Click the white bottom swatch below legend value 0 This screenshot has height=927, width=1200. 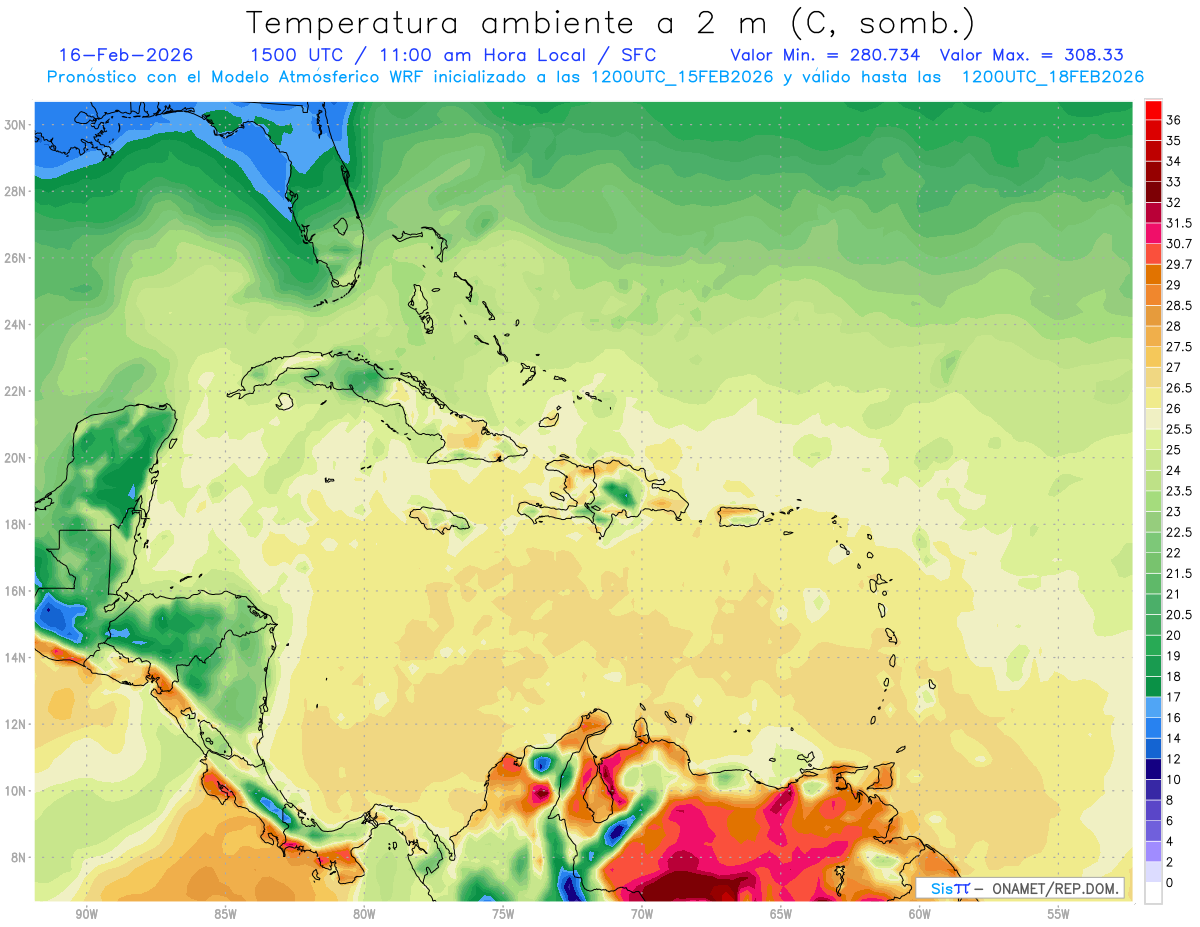pyautogui.click(x=1154, y=893)
